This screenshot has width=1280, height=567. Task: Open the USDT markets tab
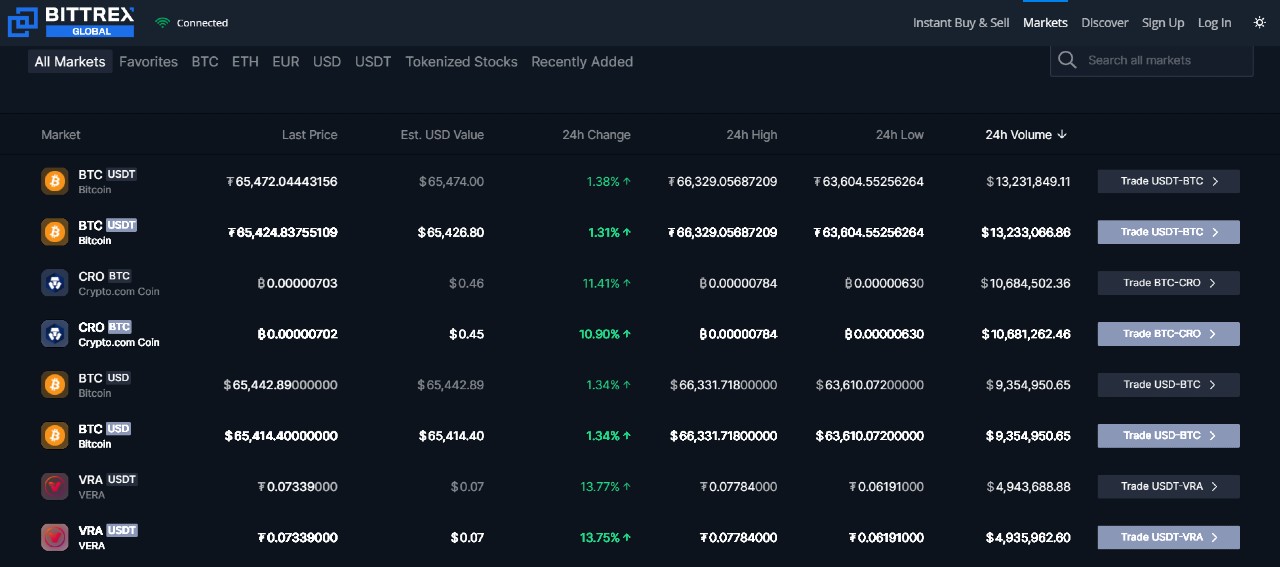(373, 61)
